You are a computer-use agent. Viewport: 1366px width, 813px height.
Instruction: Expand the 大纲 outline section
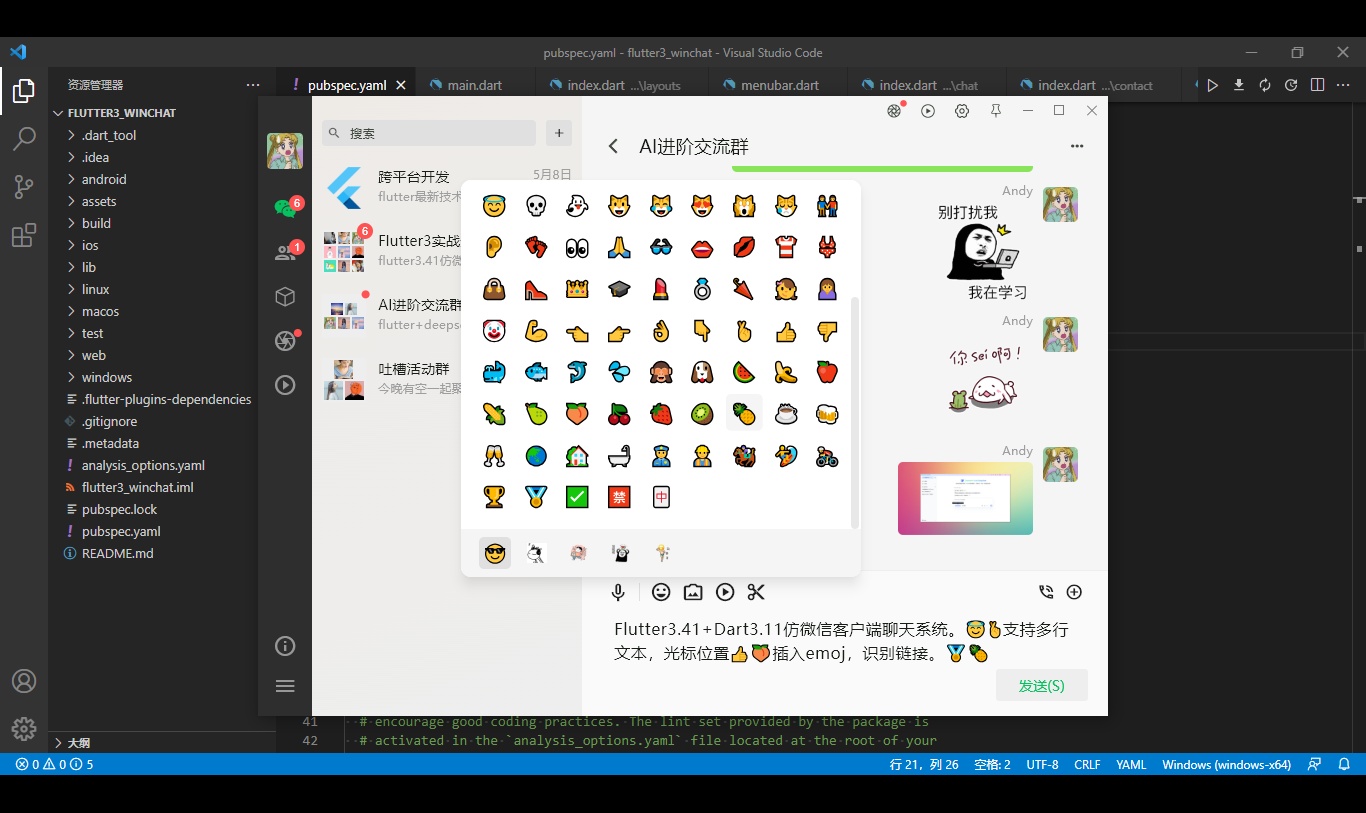coord(162,742)
